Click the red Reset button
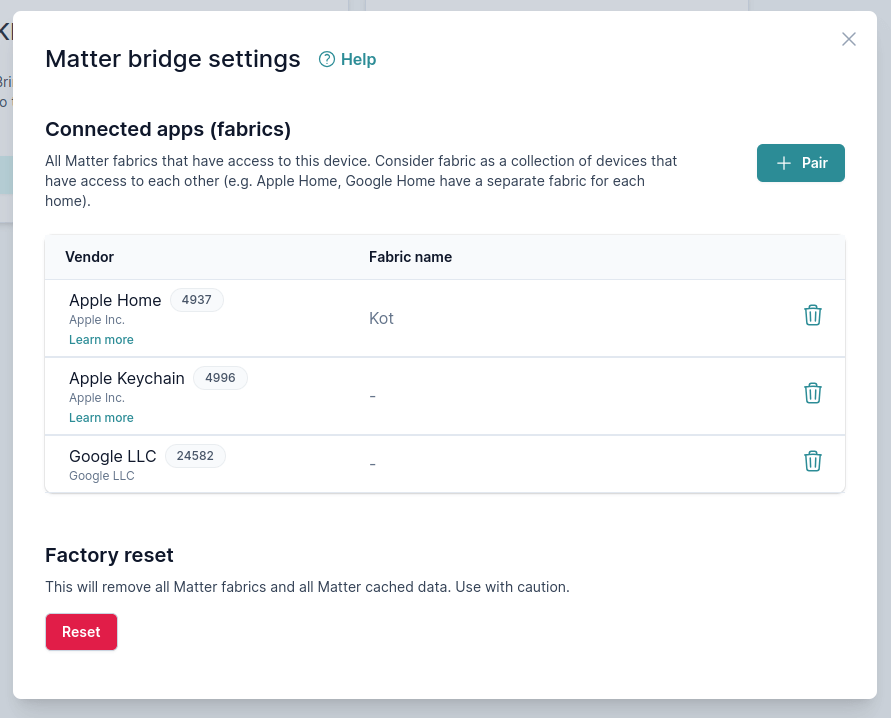891x718 pixels. tap(81, 632)
